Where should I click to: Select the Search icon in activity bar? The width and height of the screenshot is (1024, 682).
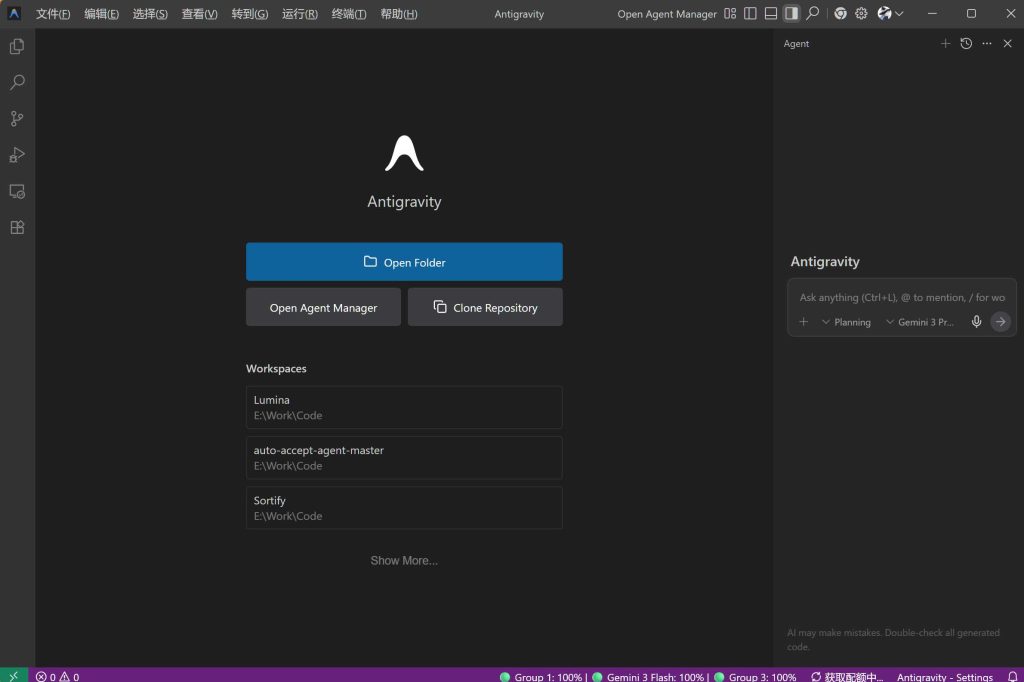pos(16,82)
